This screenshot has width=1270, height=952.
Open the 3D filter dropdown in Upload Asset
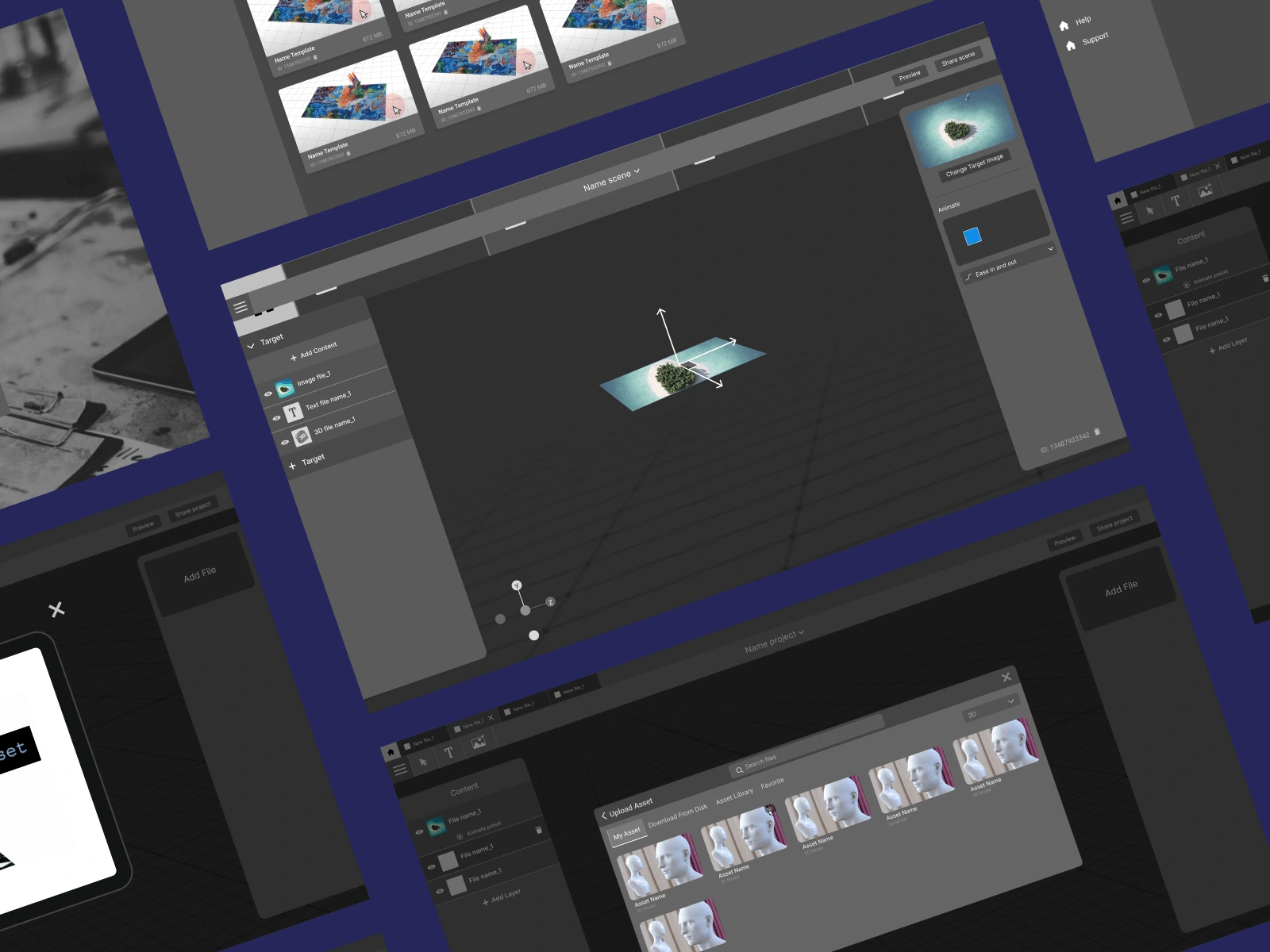pyautogui.click(x=990, y=708)
